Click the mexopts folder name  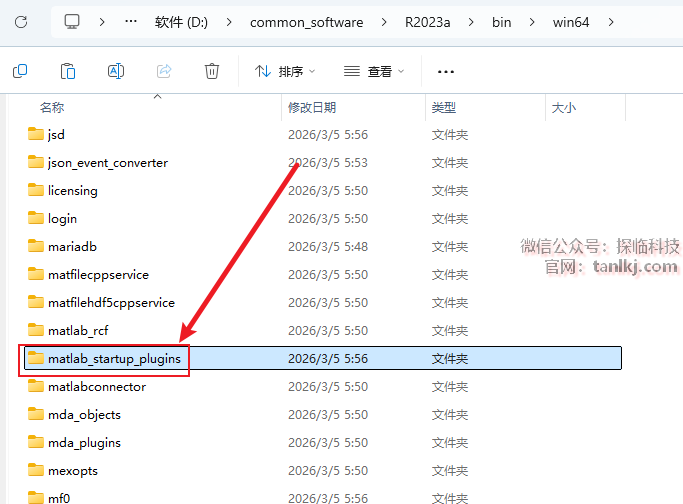pyautogui.click(x=73, y=471)
